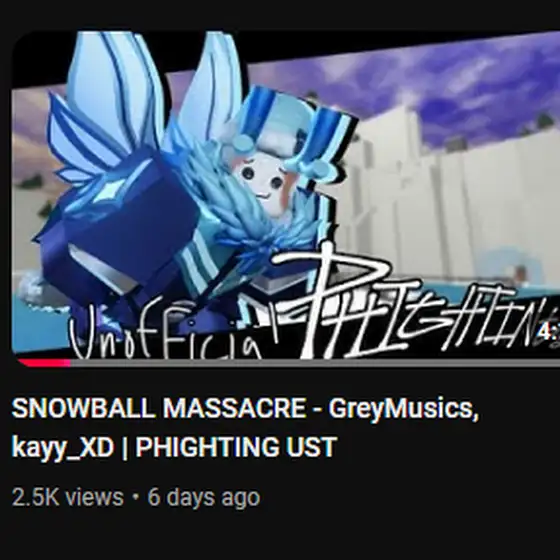Click the word GreyMusics in the title
This screenshot has height=560, width=560.
click(x=404, y=408)
